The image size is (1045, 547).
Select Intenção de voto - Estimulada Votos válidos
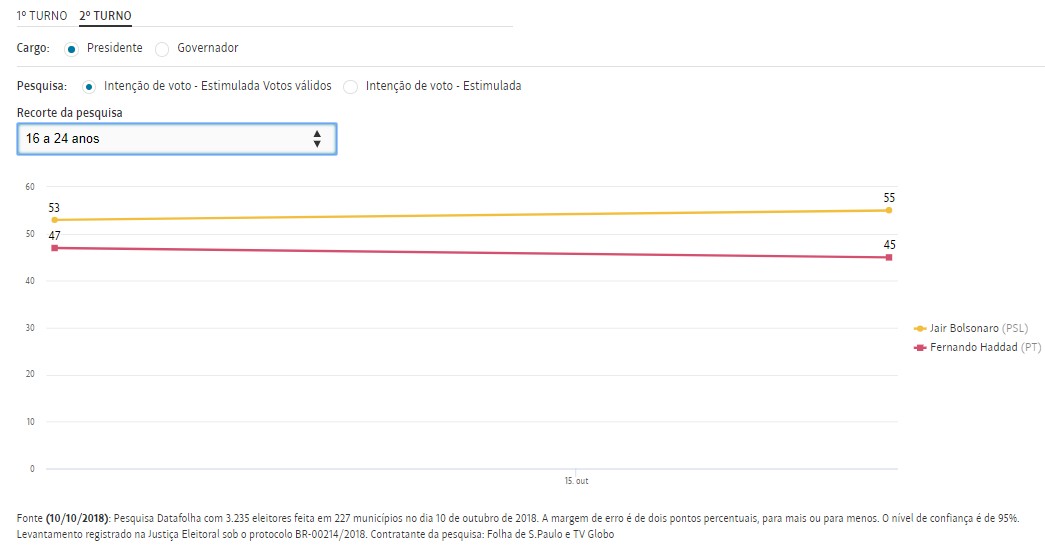coord(89,87)
